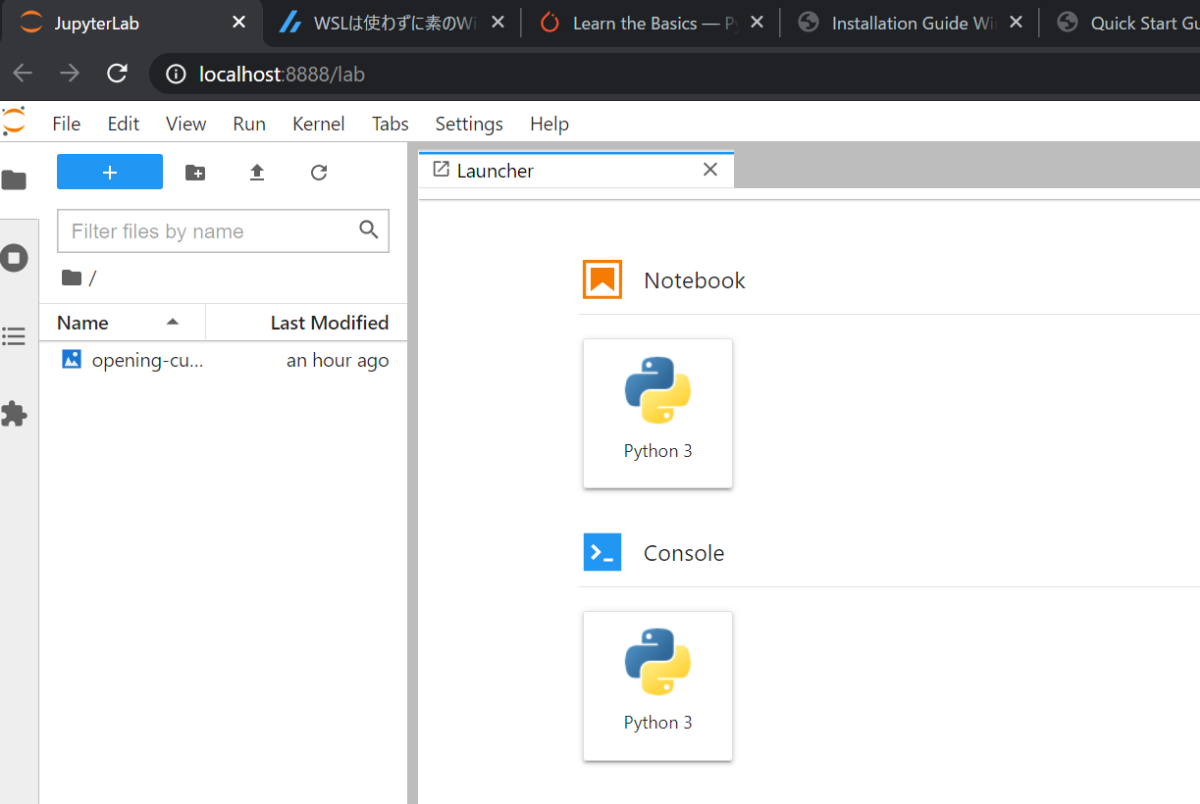Click the blue New Launcher plus button

(x=110, y=172)
